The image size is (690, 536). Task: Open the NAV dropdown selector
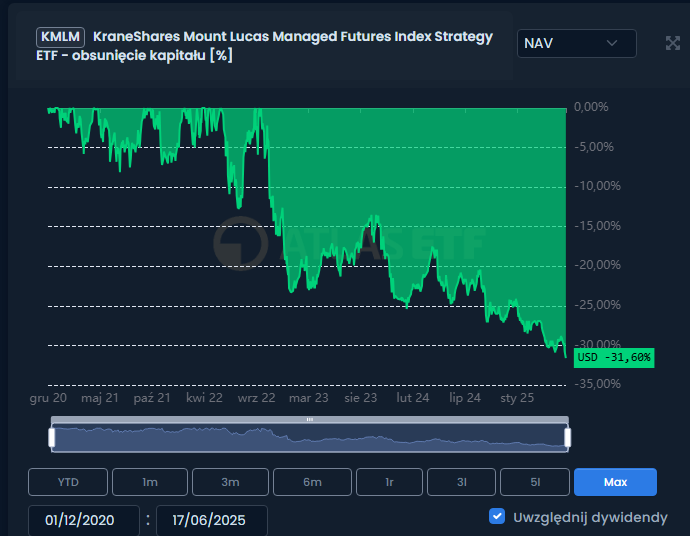(576, 44)
